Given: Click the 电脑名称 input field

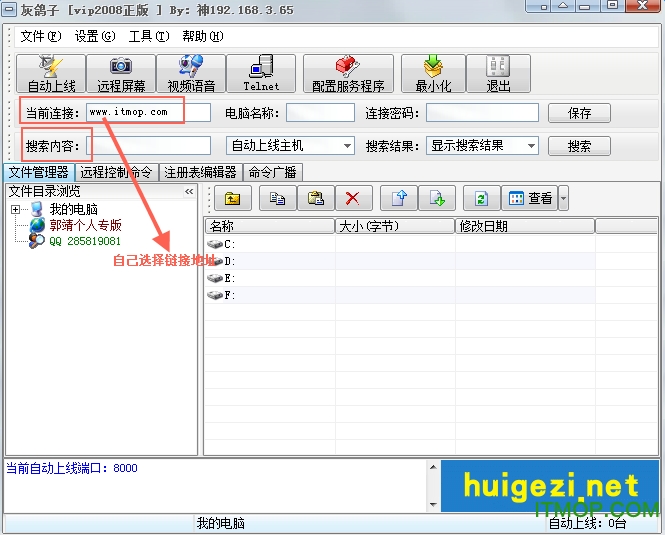Looking at the screenshot, I should point(320,112).
